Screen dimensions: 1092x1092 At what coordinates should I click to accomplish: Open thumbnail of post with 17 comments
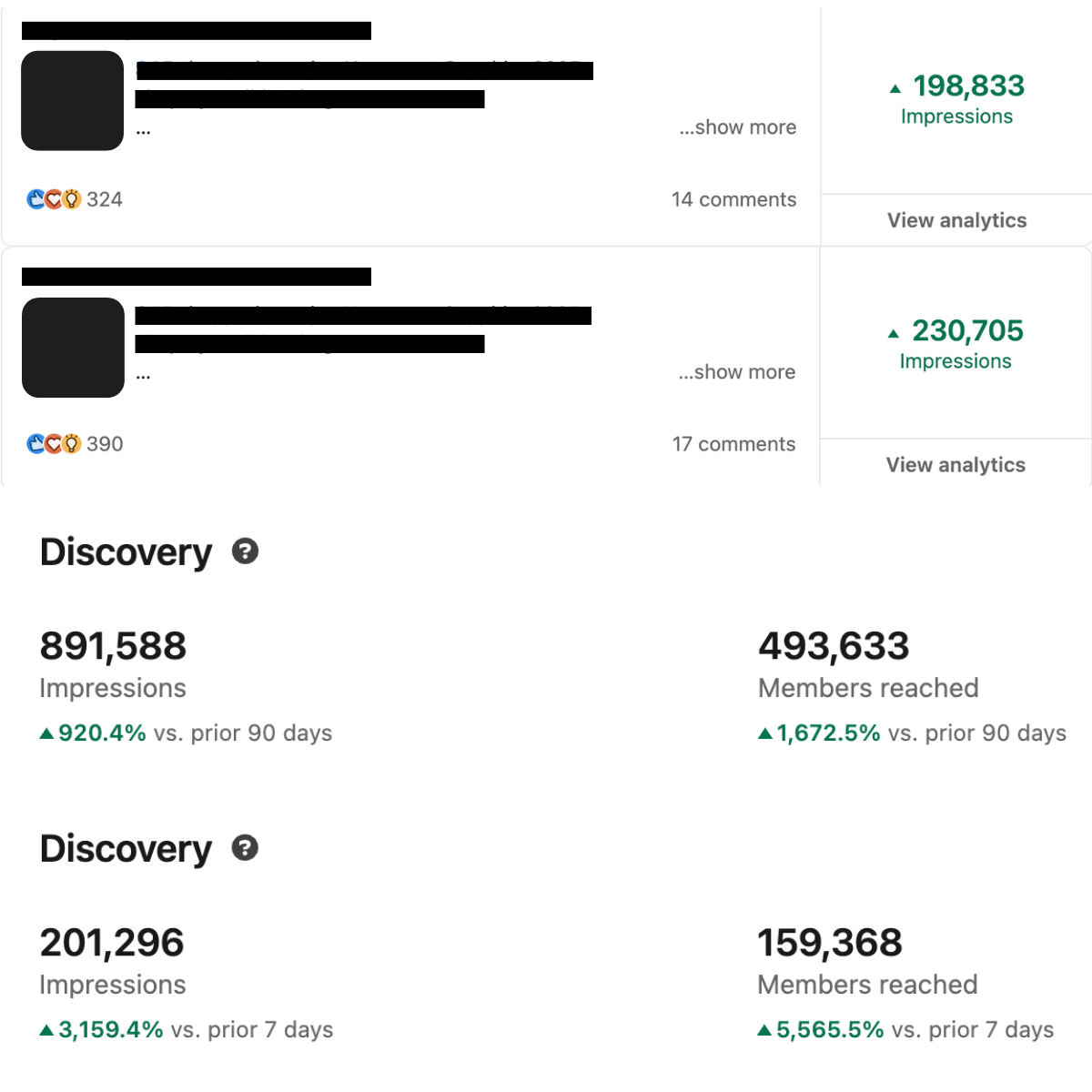click(73, 348)
